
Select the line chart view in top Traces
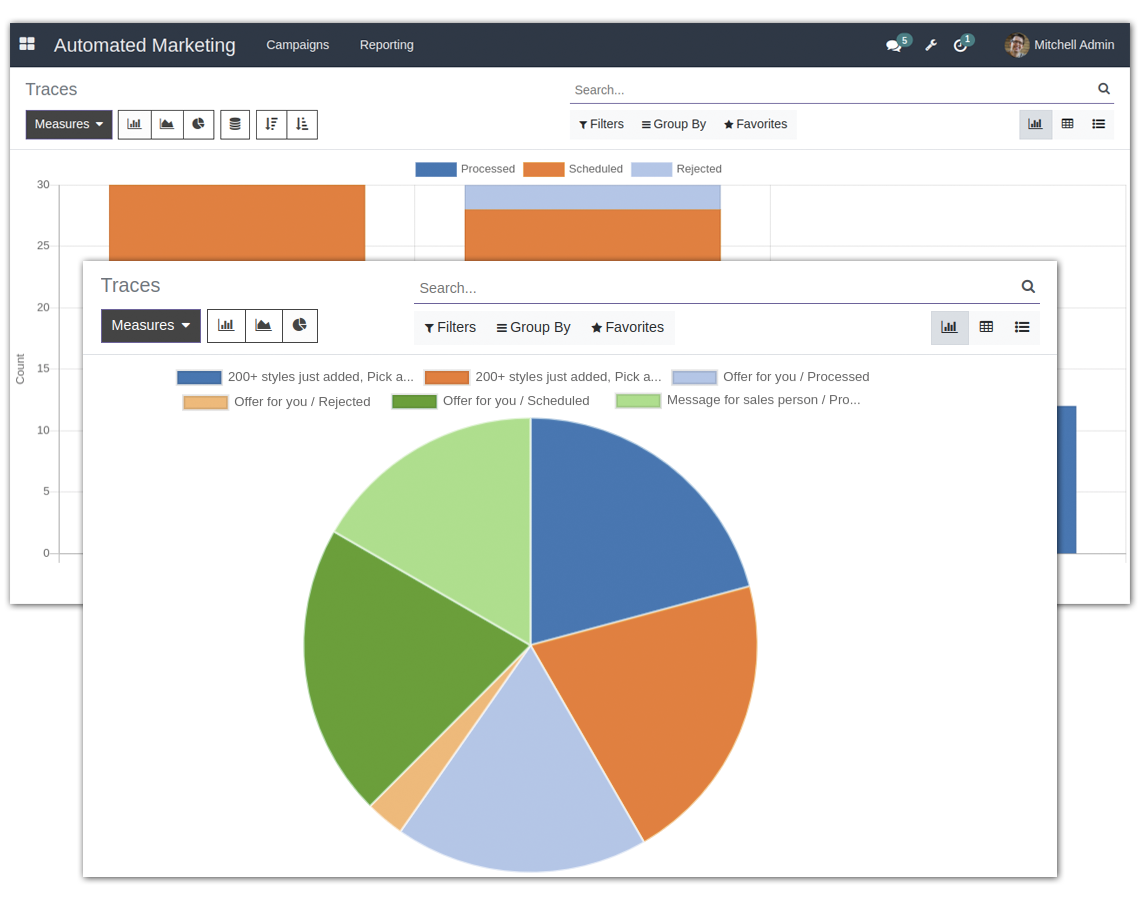click(166, 124)
